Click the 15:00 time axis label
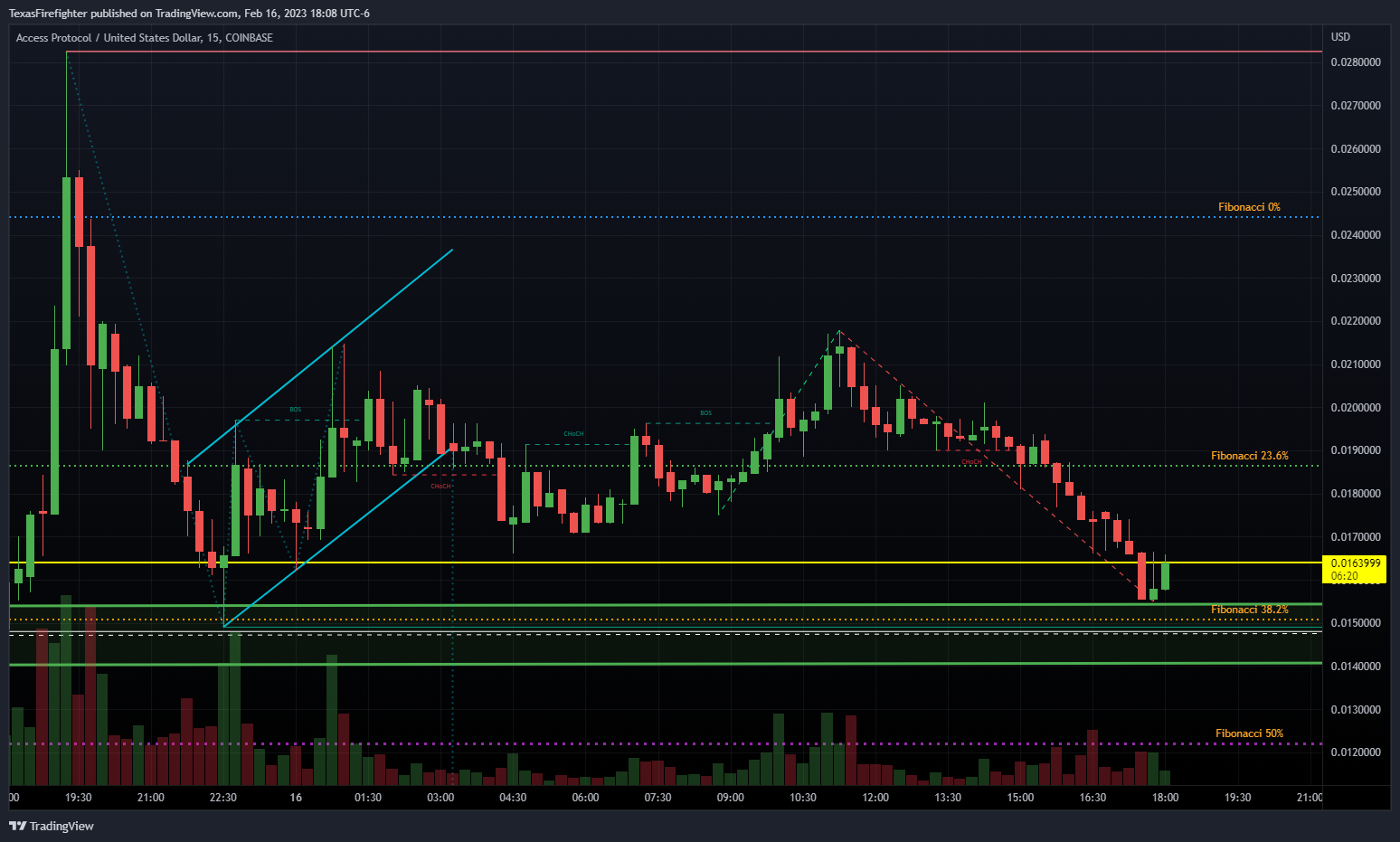 click(x=1020, y=798)
